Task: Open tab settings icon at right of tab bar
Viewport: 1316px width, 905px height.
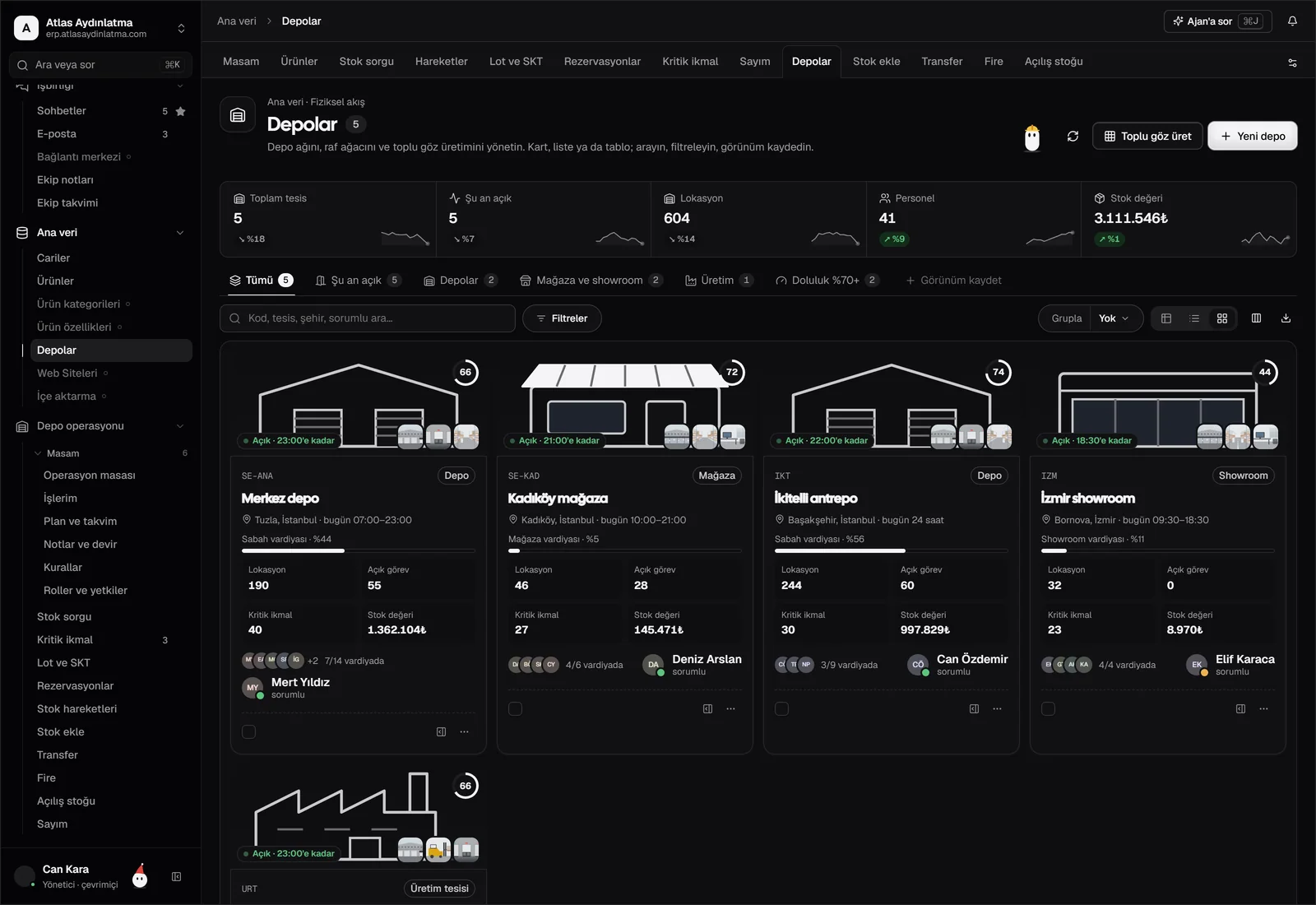Action: tap(1292, 63)
